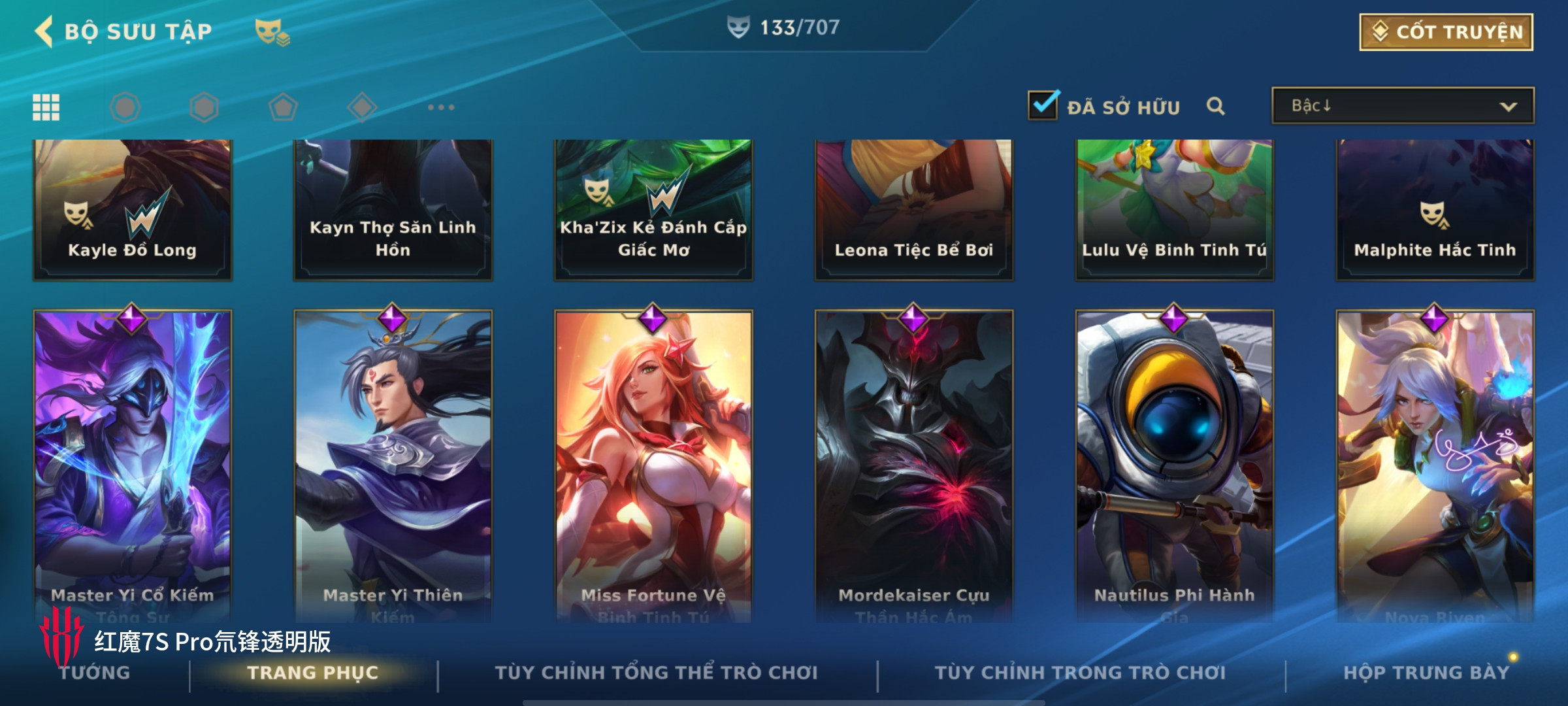This screenshot has height=706, width=1568.
Task: Filter by the pentagon rarity tier icon
Action: (x=283, y=107)
